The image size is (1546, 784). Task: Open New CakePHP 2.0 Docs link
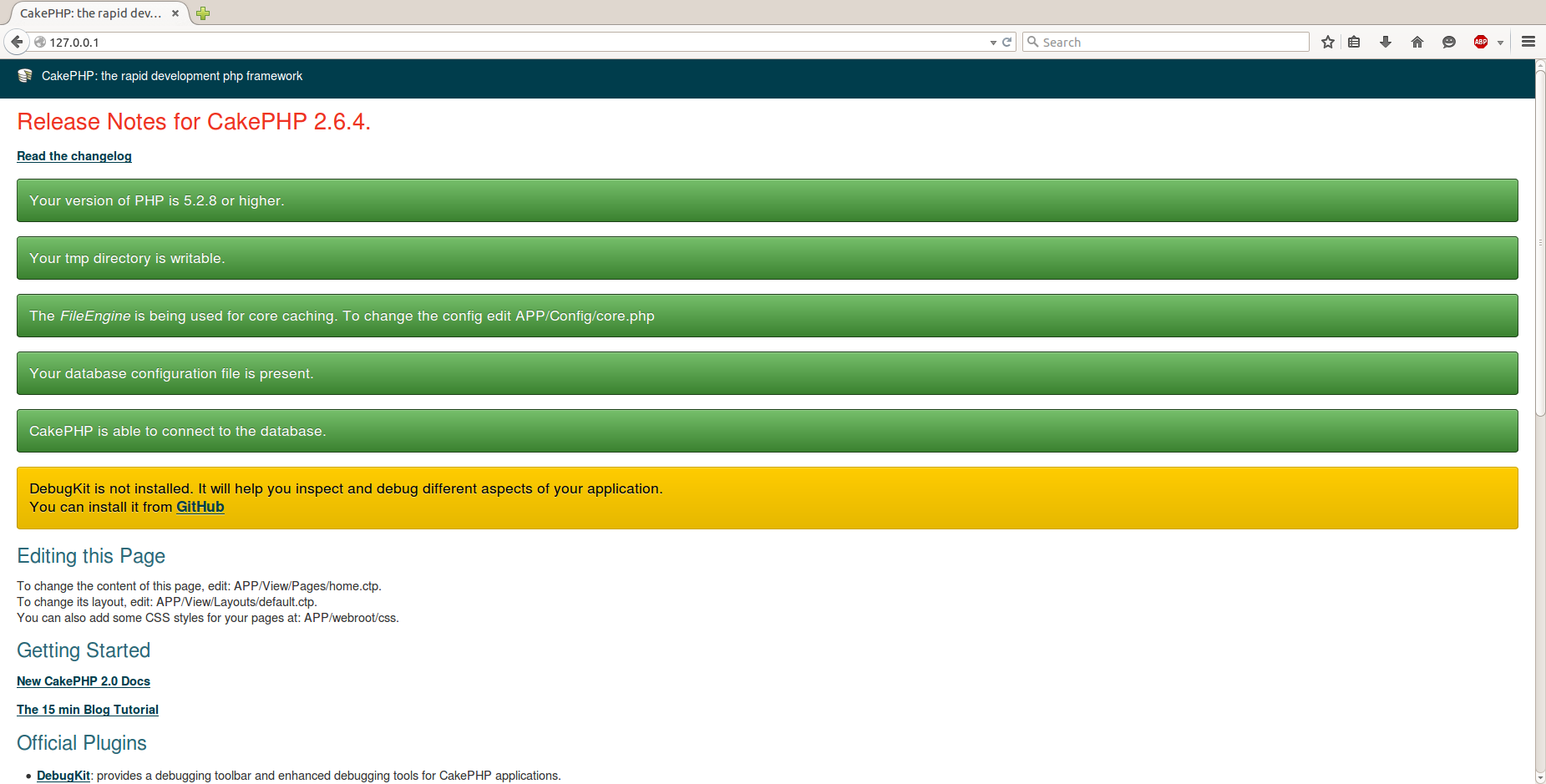coord(84,681)
